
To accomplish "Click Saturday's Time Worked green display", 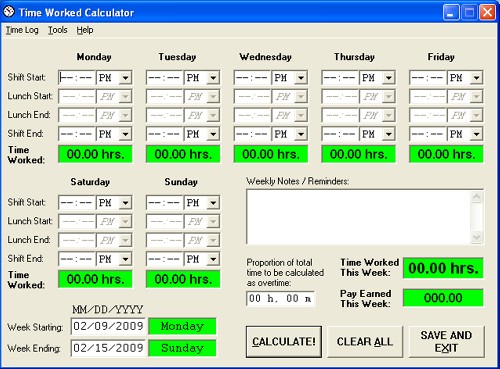I will [x=95, y=279].
